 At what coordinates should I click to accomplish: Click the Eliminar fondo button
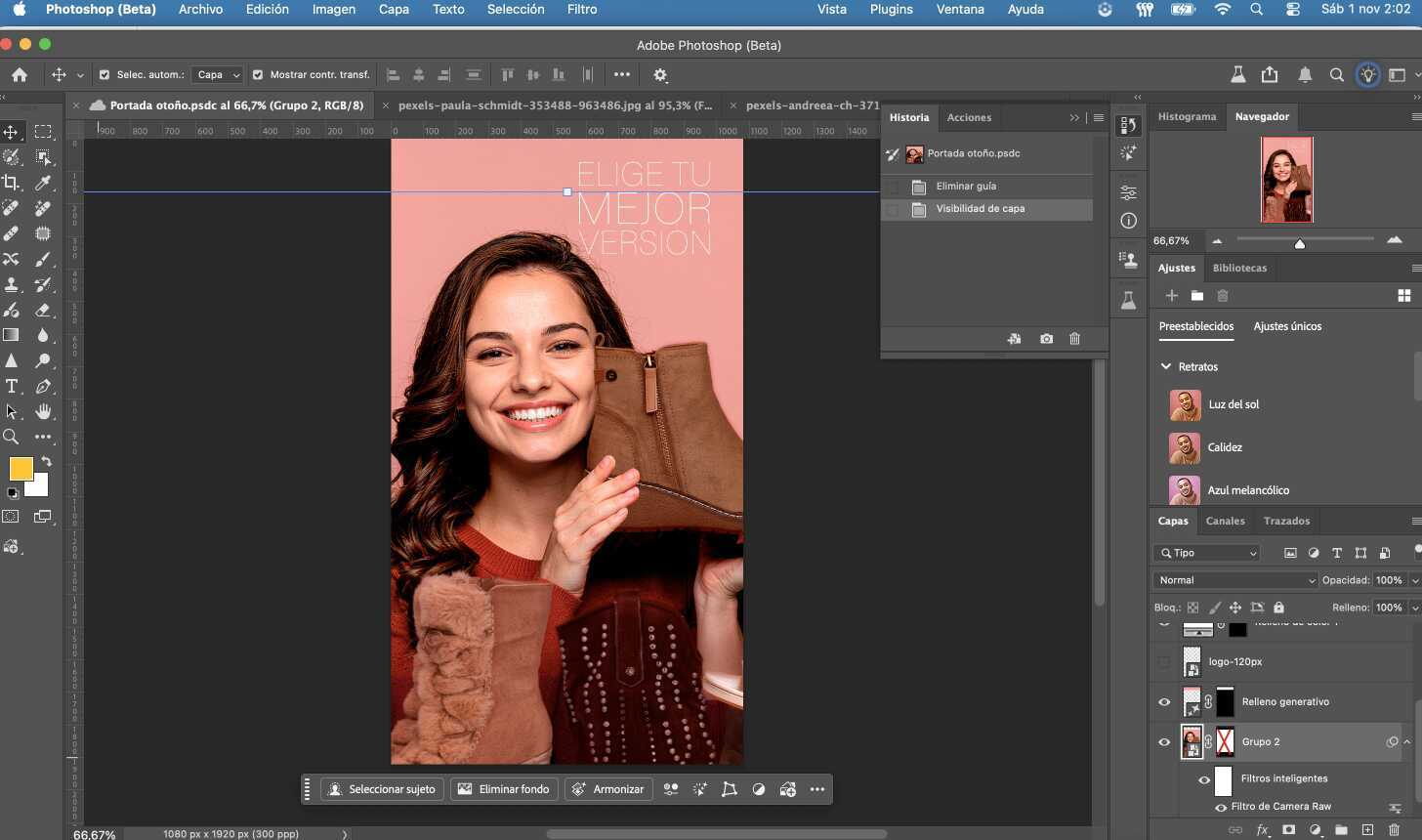[504, 789]
